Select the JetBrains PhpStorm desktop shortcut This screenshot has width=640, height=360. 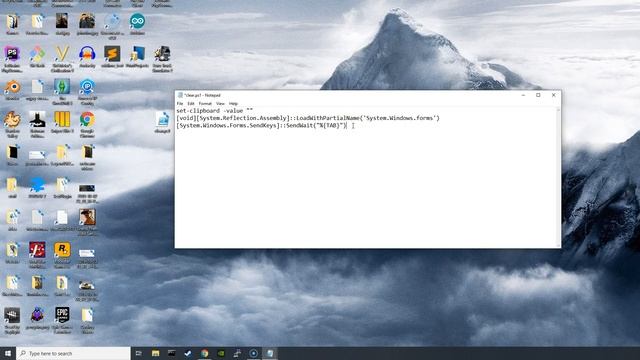pos(12,59)
